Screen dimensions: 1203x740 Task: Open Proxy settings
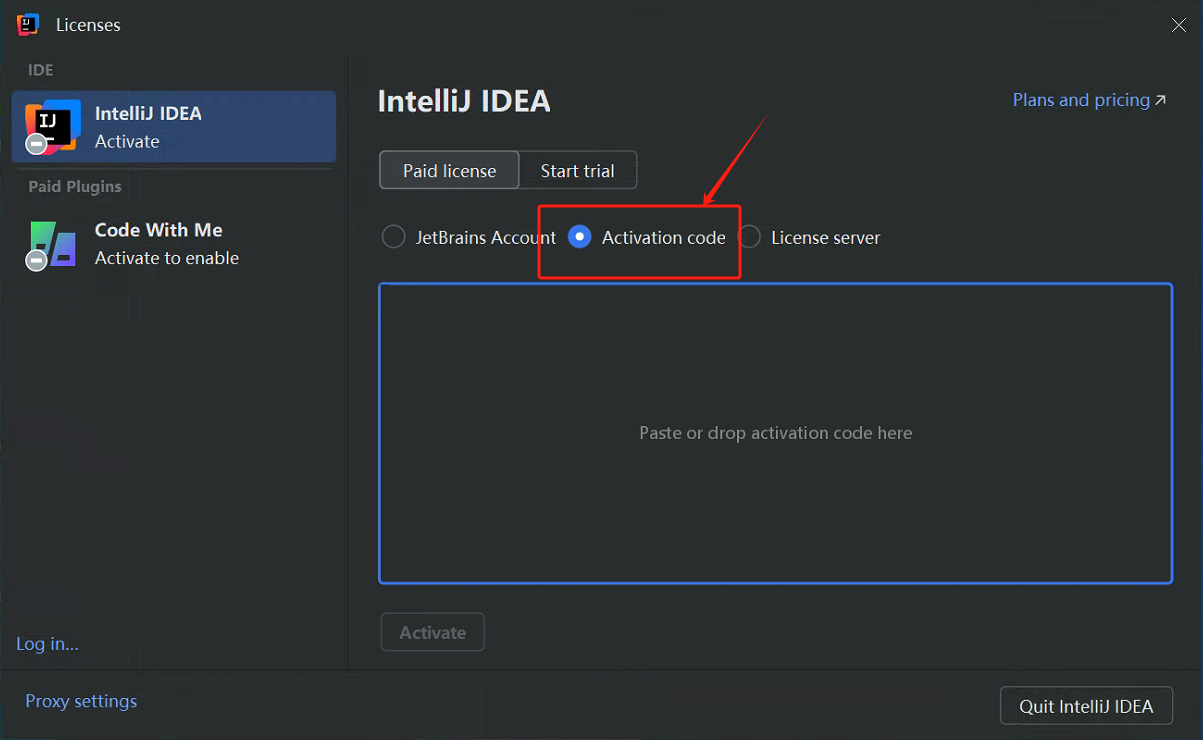pyautogui.click(x=81, y=701)
